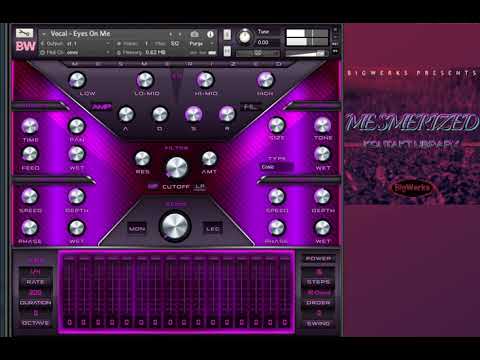The width and height of the screenshot is (480, 360).
Task: Select the AMP envelope tab
Action: 101,107
